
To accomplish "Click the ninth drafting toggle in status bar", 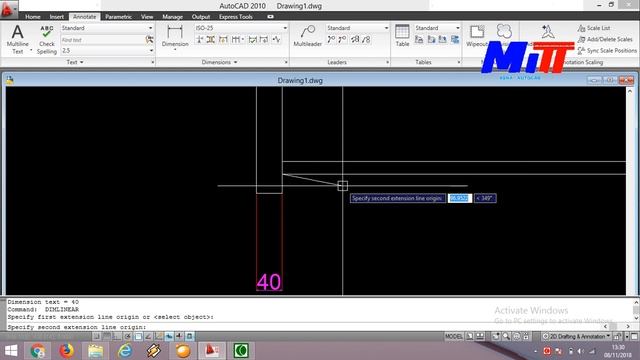I will click(179, 336).
